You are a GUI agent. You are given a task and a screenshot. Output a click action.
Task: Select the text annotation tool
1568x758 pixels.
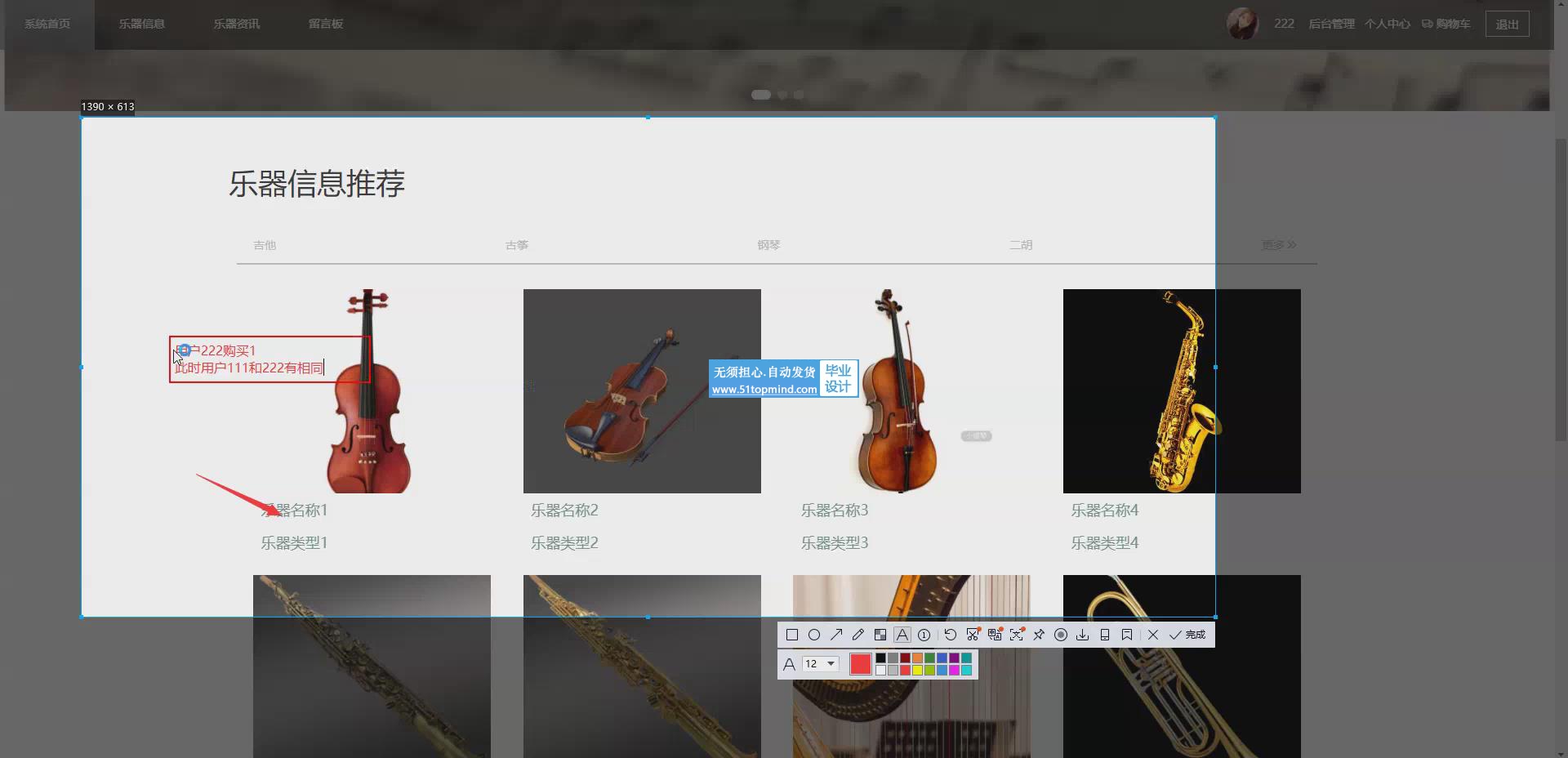coord(902,635)
